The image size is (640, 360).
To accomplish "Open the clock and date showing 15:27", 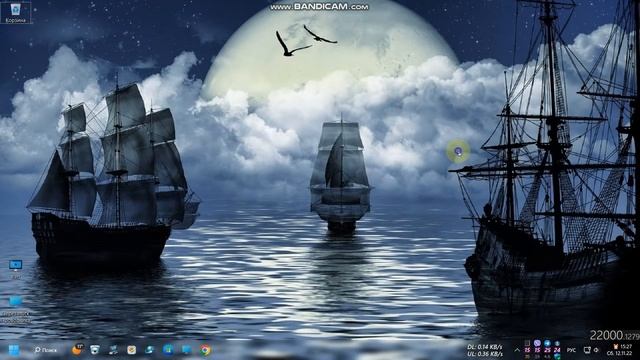I will [620, 350].
